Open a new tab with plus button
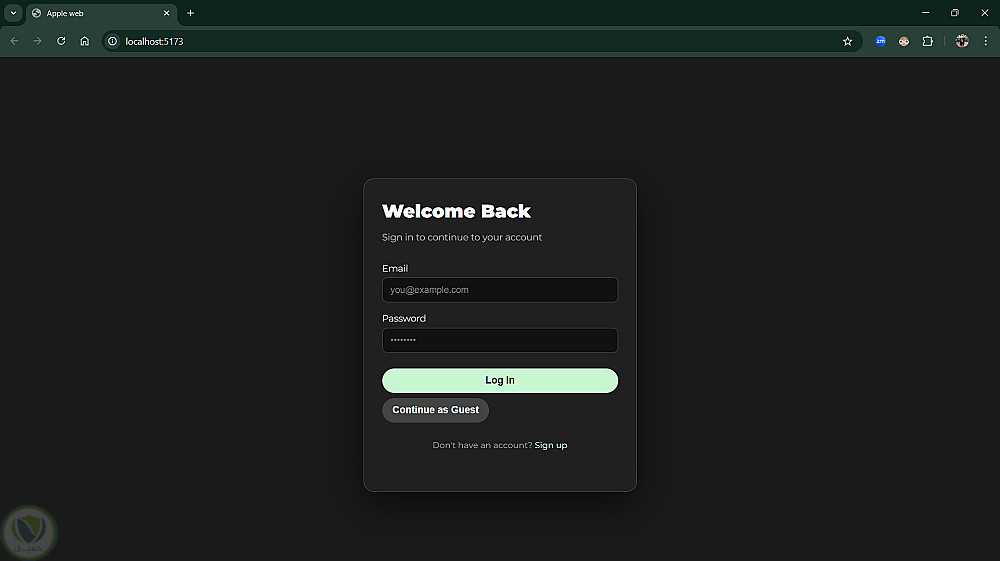This screenshot has width=1000, height=561. [190, 13]
